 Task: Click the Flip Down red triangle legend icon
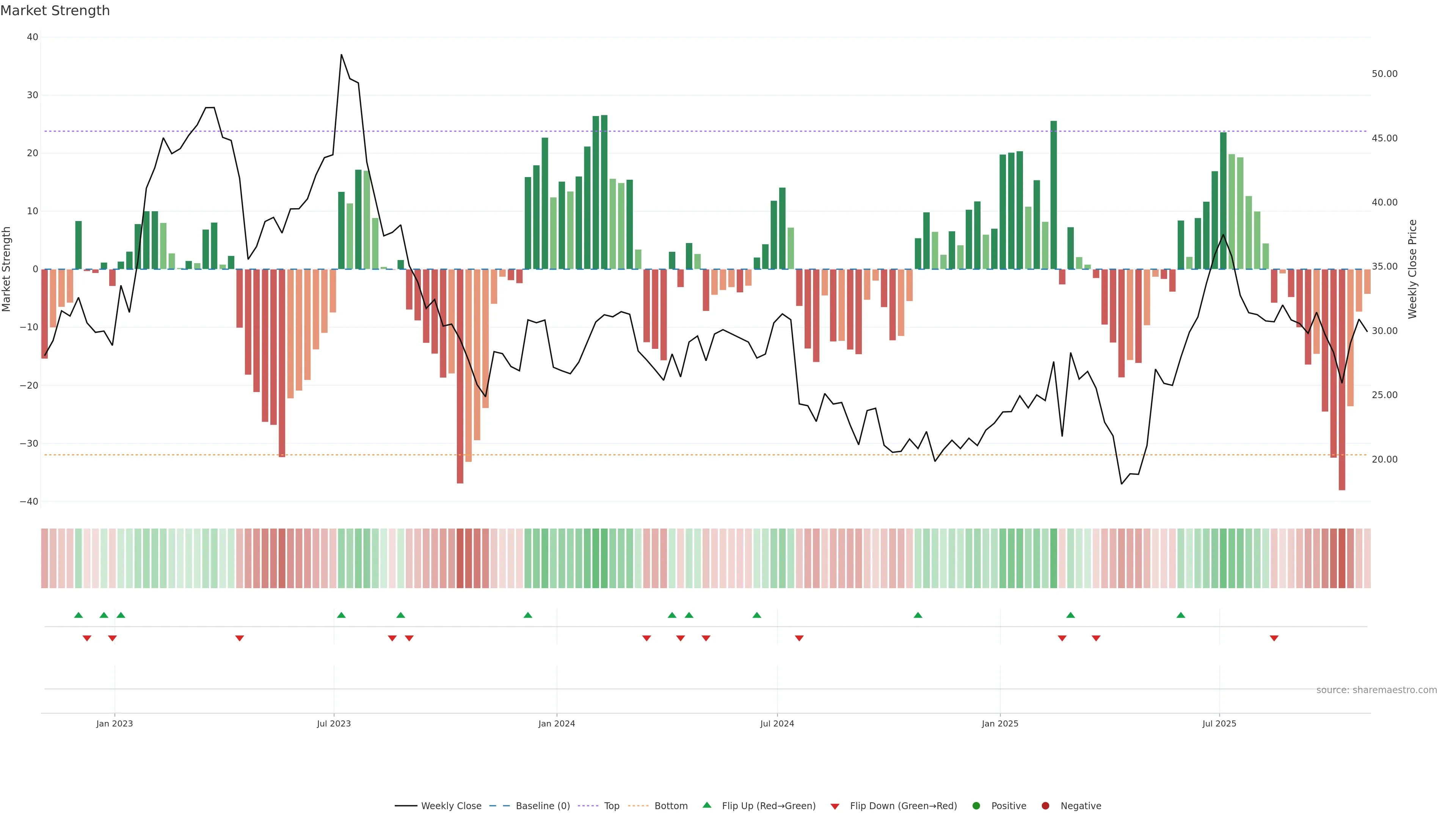pyautogui.click(x=835, y=806)
